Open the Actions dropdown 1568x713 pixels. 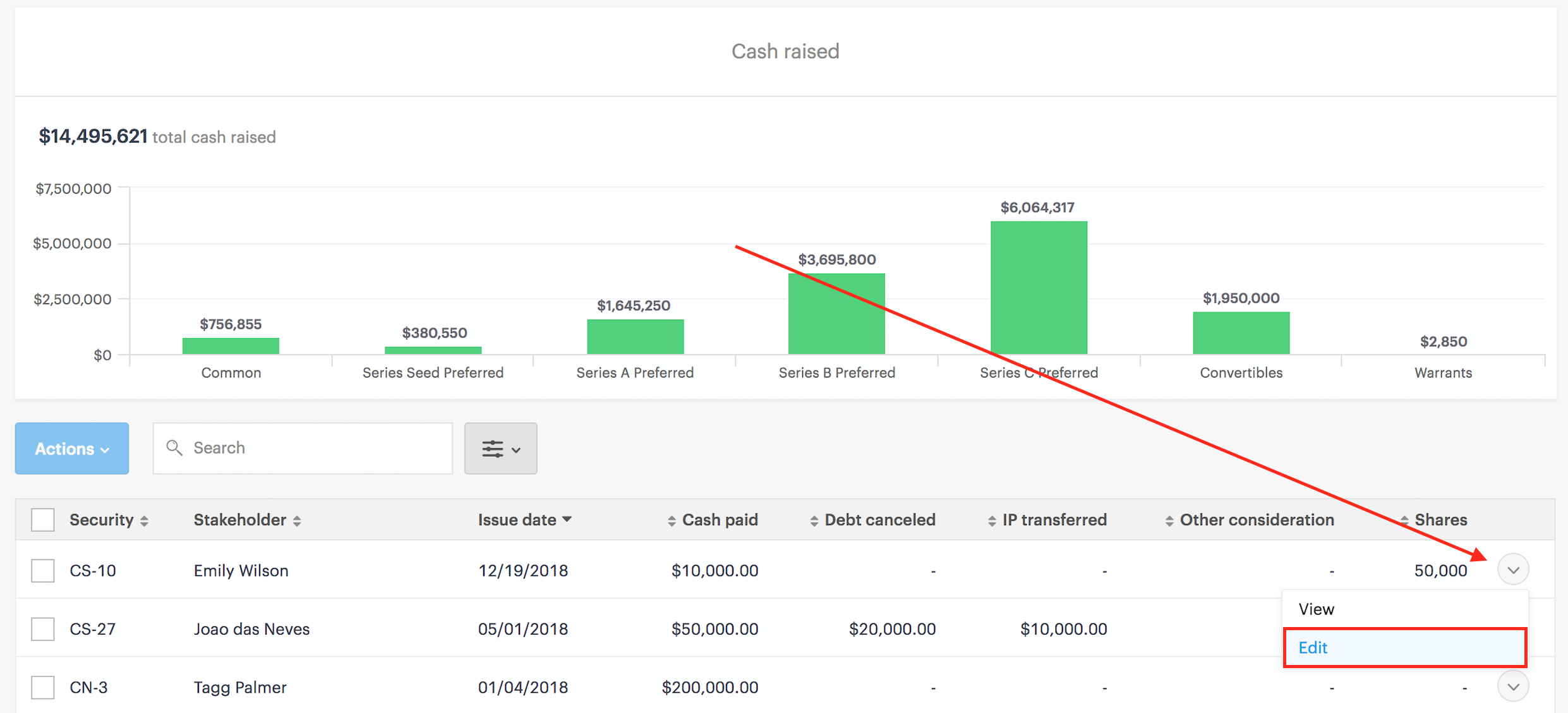click(x=72, y=449)
